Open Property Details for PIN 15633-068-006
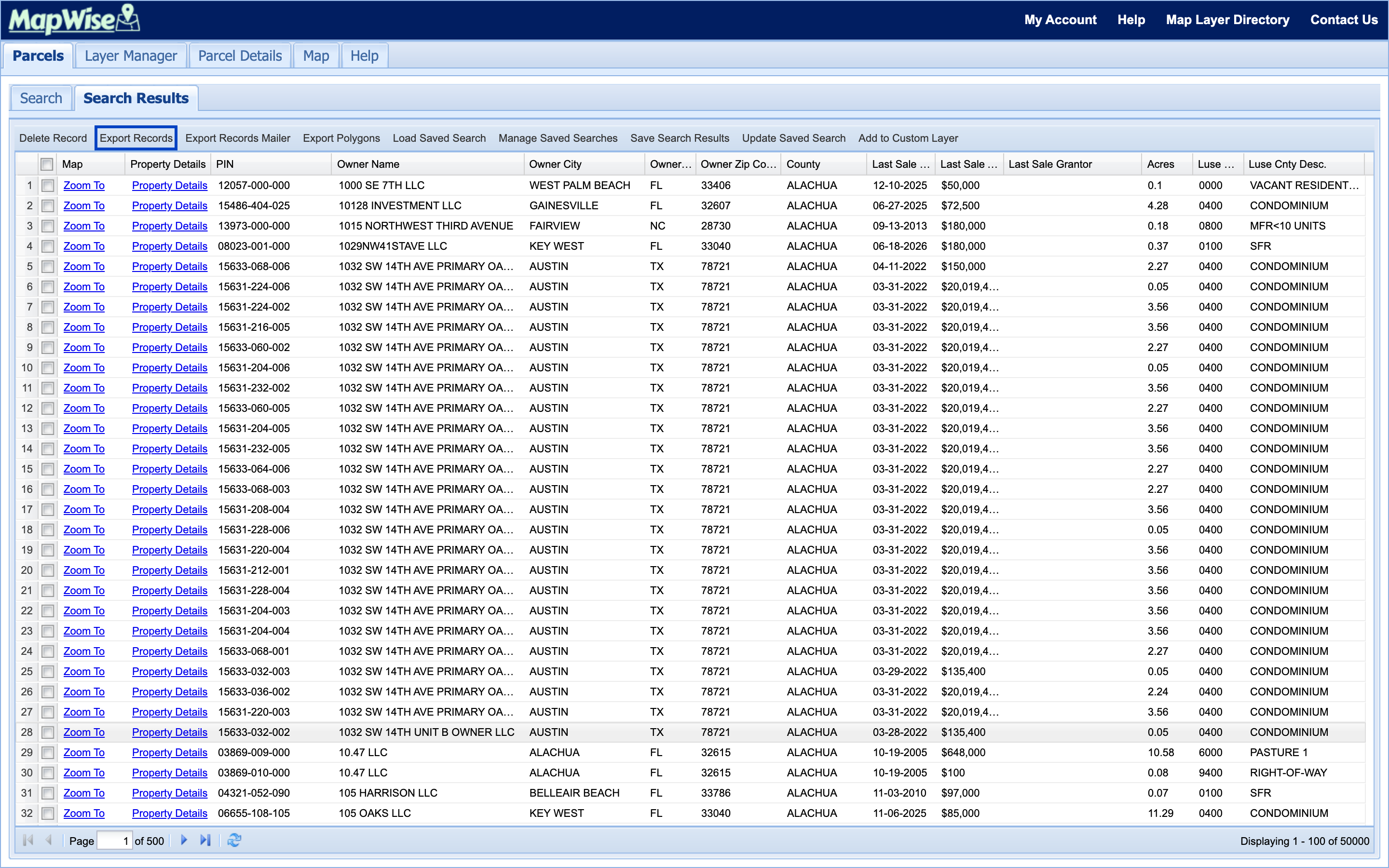The width and height of the screenshot is (1389, 868). (x=169, y=266)
